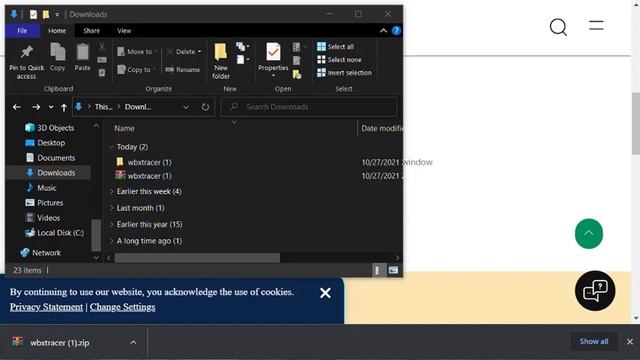Select 3D Objects in navigation pane
The image size is (640, 360).
pyautogui.click(x=50, y=128)
